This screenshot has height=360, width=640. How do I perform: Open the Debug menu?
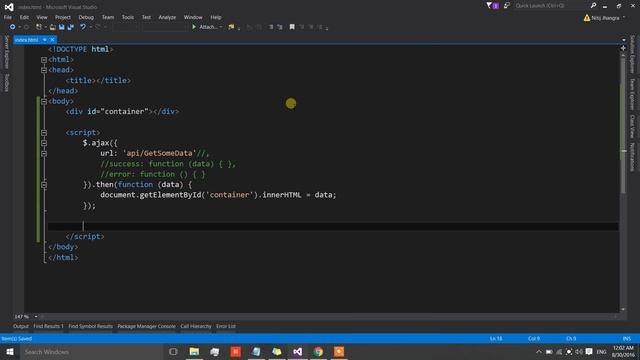(x=86, y=17)
